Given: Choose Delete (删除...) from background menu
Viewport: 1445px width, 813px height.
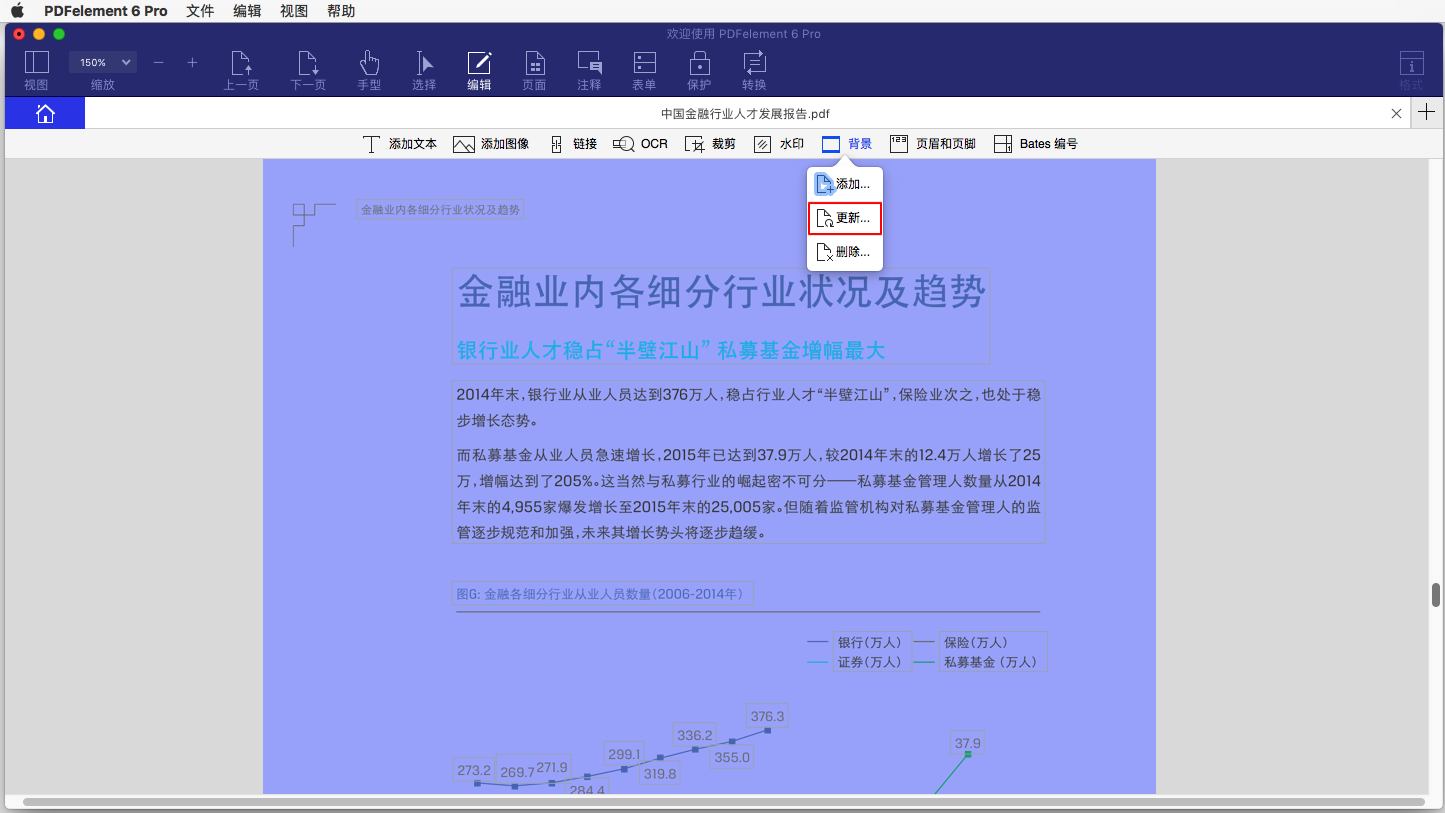Looking at the screenshot, I should 844,252.
